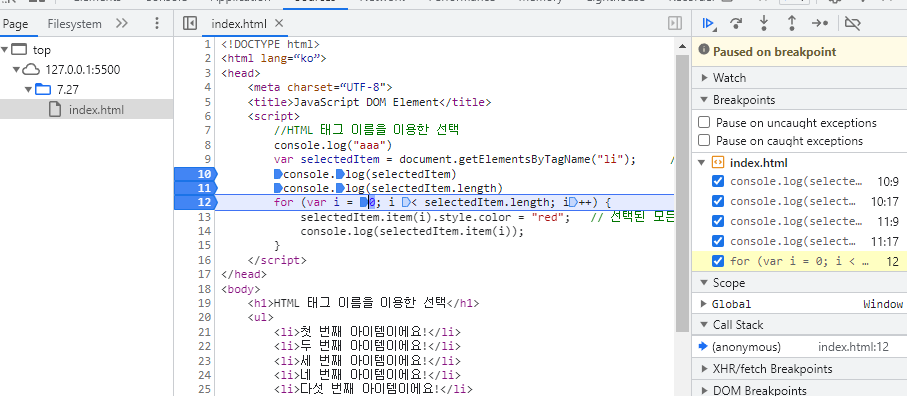Switch to the Page tab
This screenshot has width=907, height=396.
[x=16, y=24]
